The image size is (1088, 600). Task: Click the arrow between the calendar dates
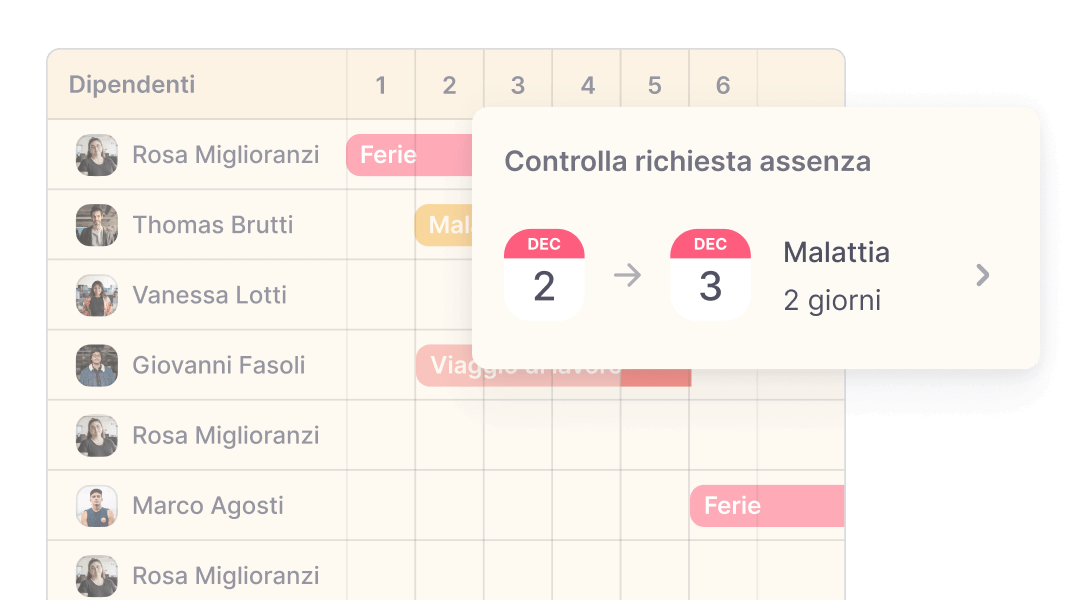[627, 275]
